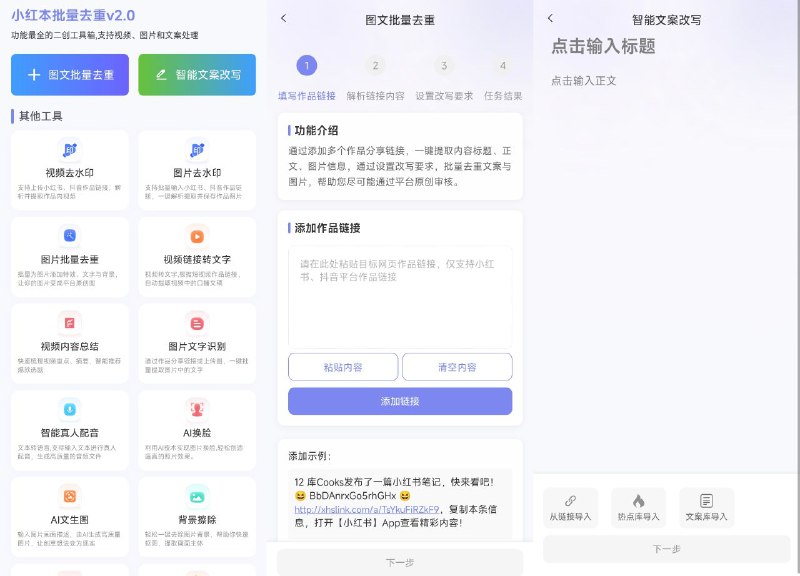Open the 视频链接转文字 tool
800x576 pixels.
(196, 258)
